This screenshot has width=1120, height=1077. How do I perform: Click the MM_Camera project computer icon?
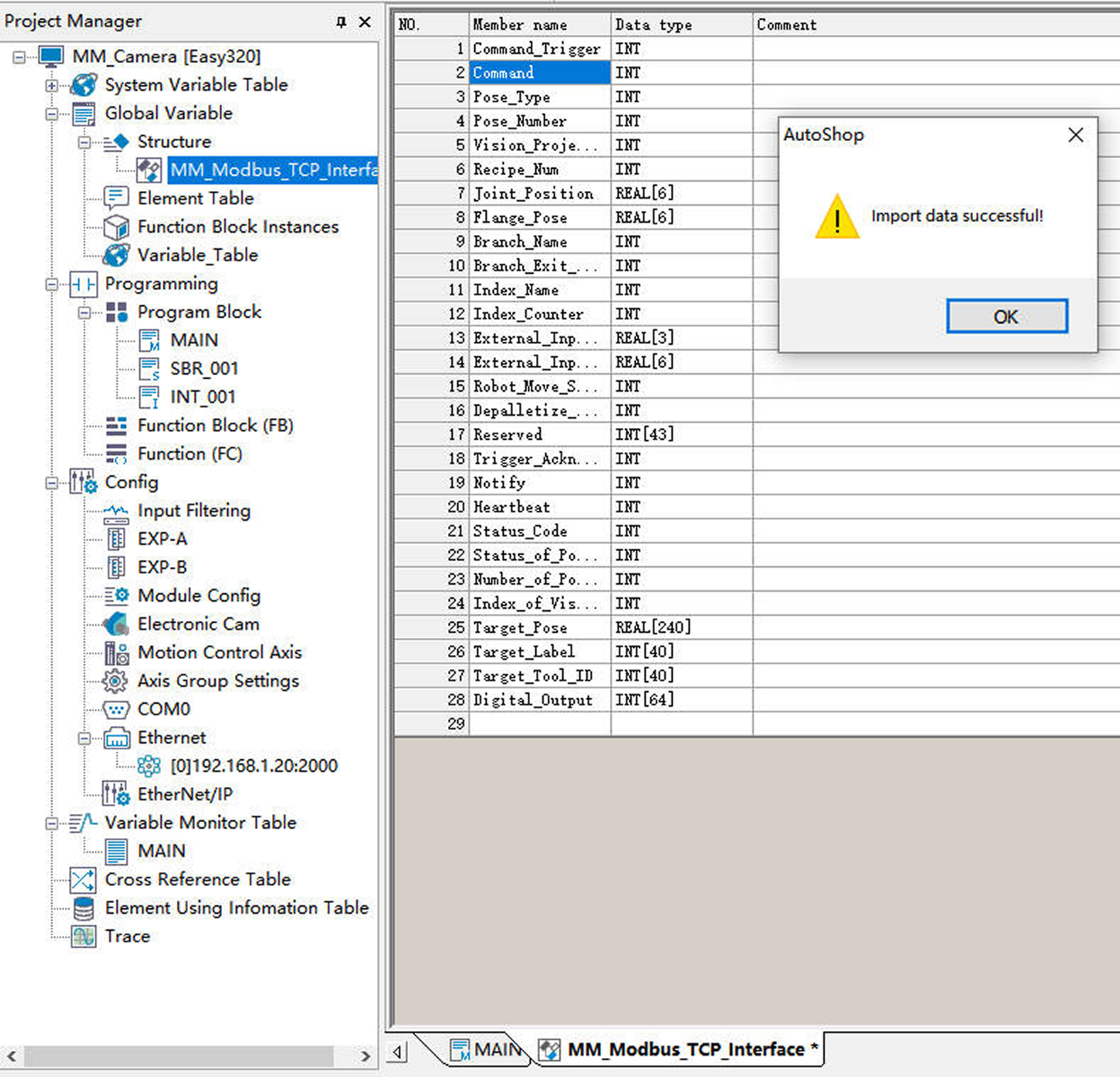[51, 57]
